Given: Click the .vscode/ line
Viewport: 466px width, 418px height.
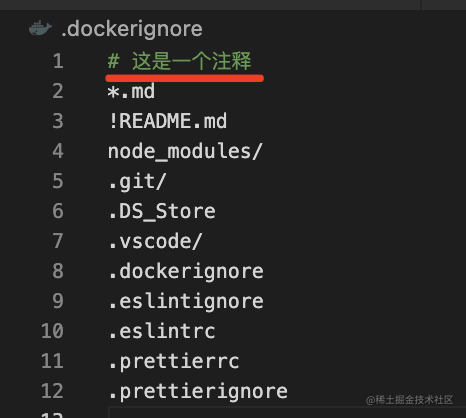Looking at the screenshot, I should click(155, 241).
